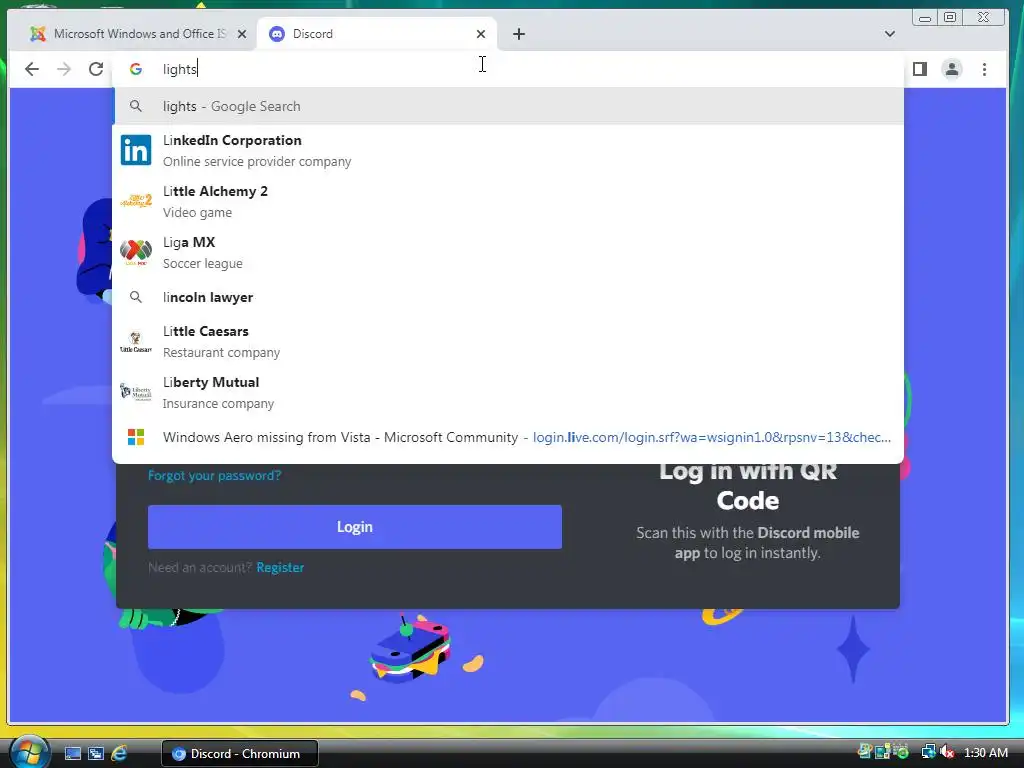Close the Microsoft Windows and Office tab

pyautogui.click(x=242, y=34)
